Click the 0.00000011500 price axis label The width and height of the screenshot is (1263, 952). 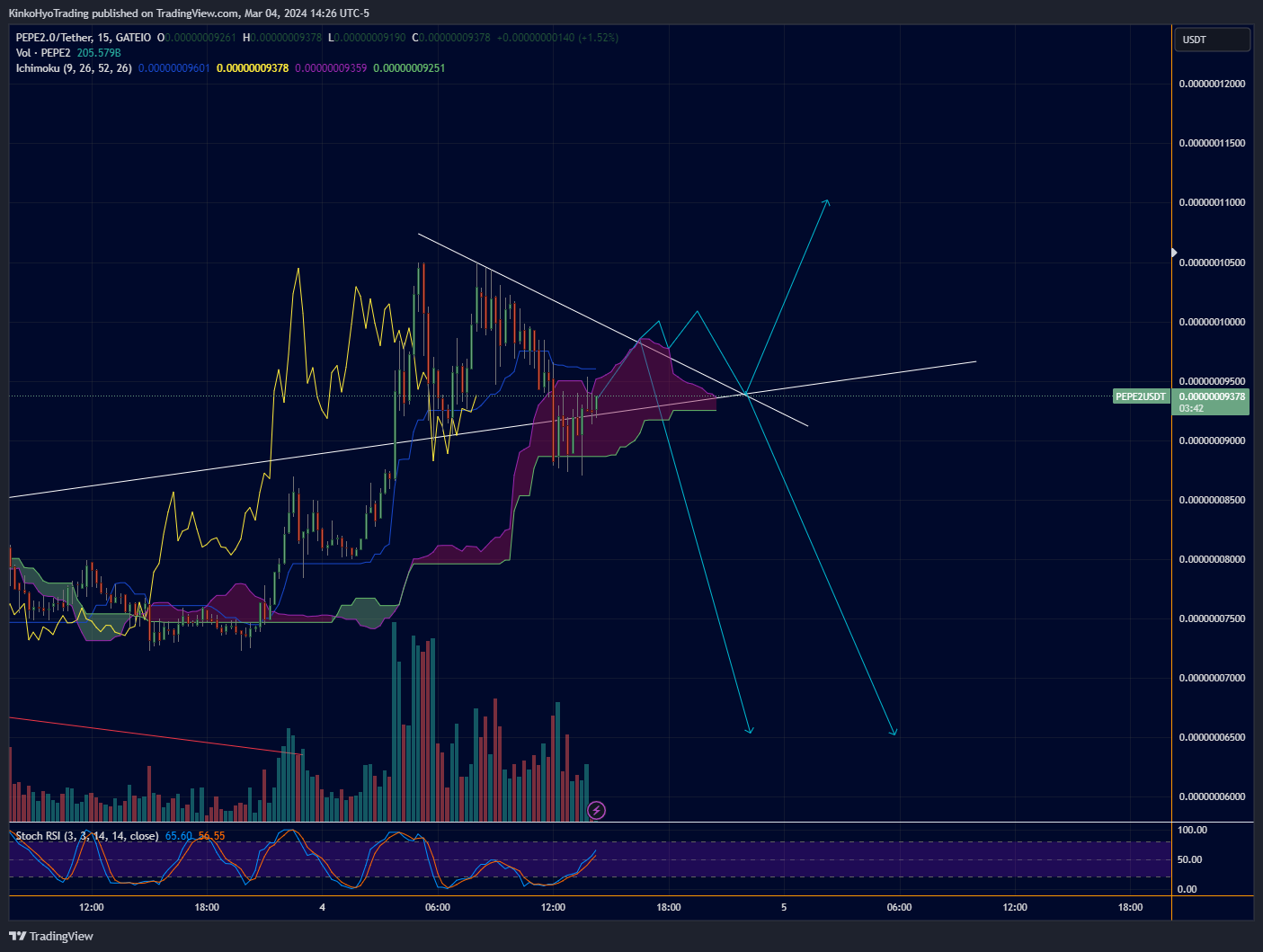pyautogui.click(x=1212, y=143)
